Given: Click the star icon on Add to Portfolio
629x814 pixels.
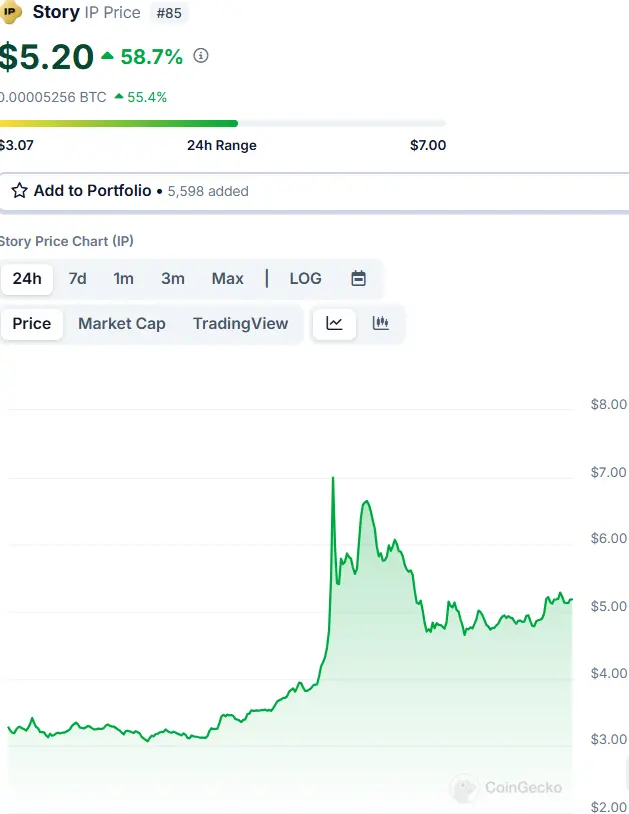Looking at the screenshot, I should click(x=19, y=190).
